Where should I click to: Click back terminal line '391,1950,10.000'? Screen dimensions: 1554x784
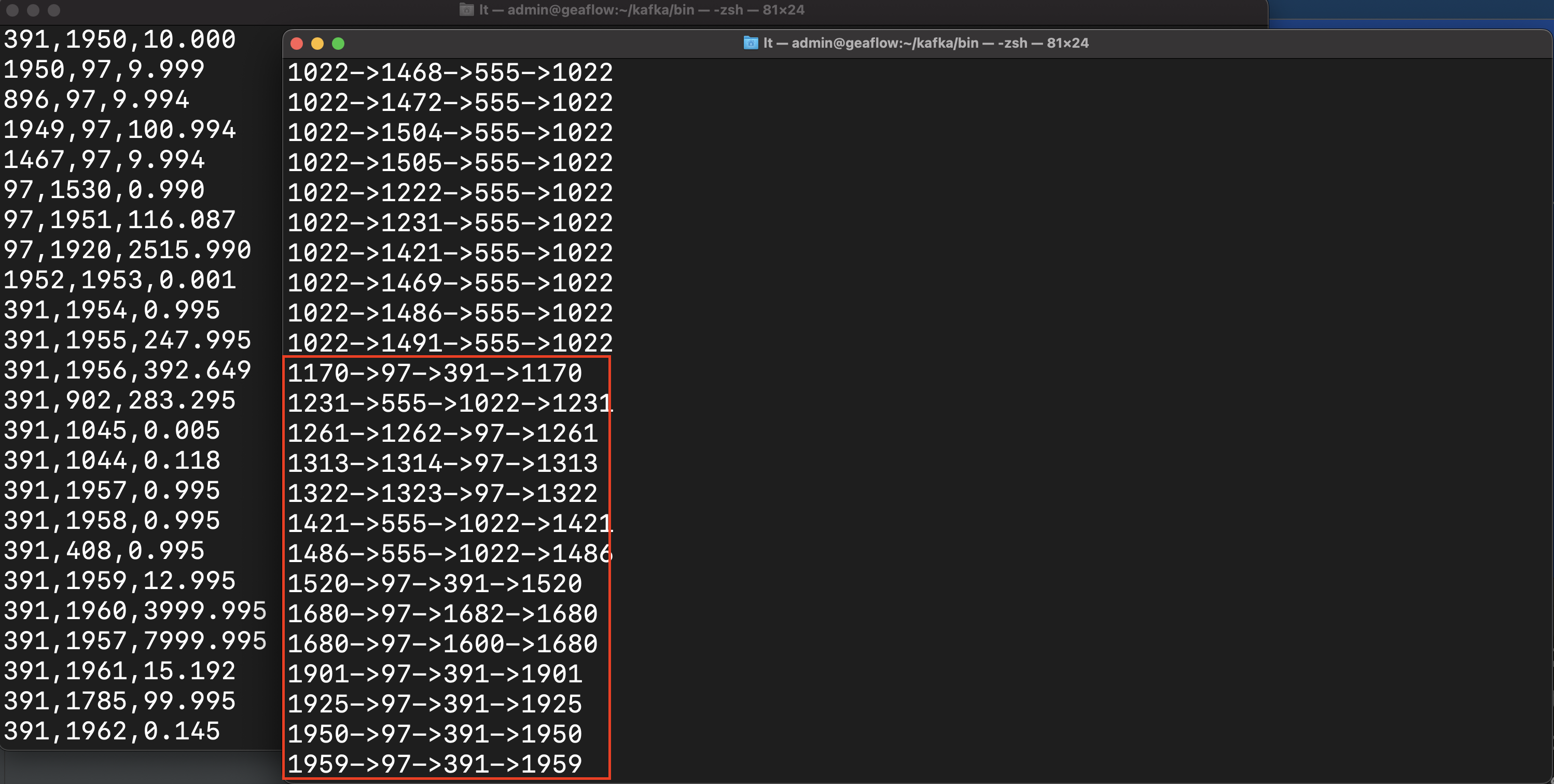coord(119,40)
